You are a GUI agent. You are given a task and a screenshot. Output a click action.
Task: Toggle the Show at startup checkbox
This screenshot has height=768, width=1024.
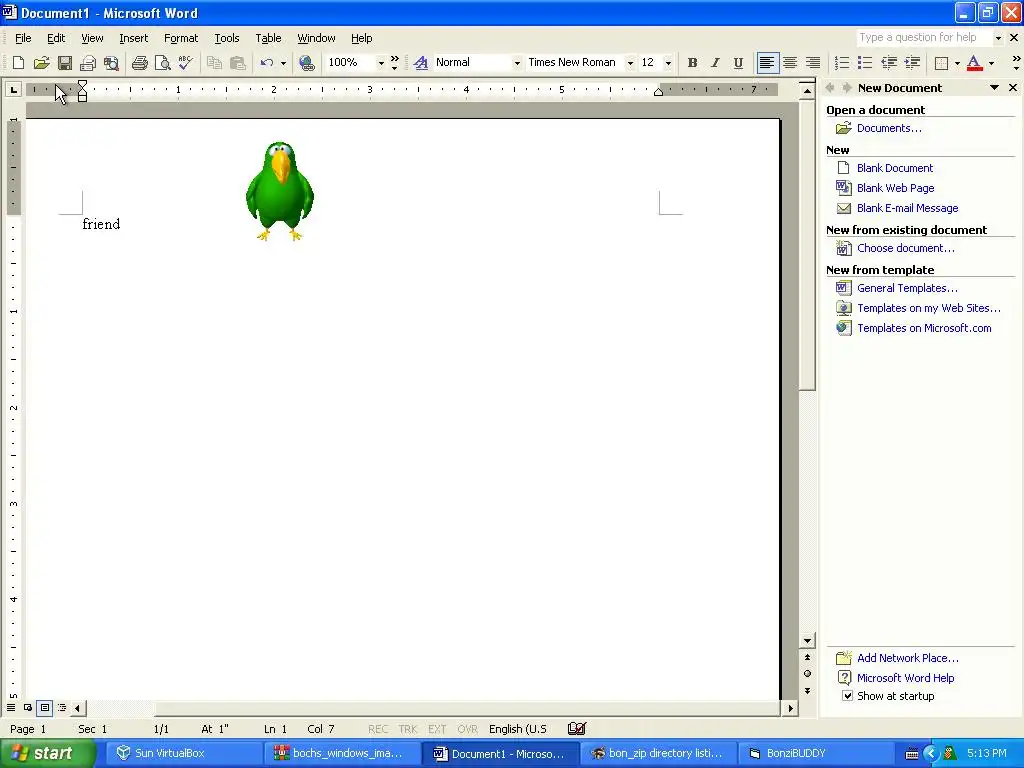pos(847,696)
